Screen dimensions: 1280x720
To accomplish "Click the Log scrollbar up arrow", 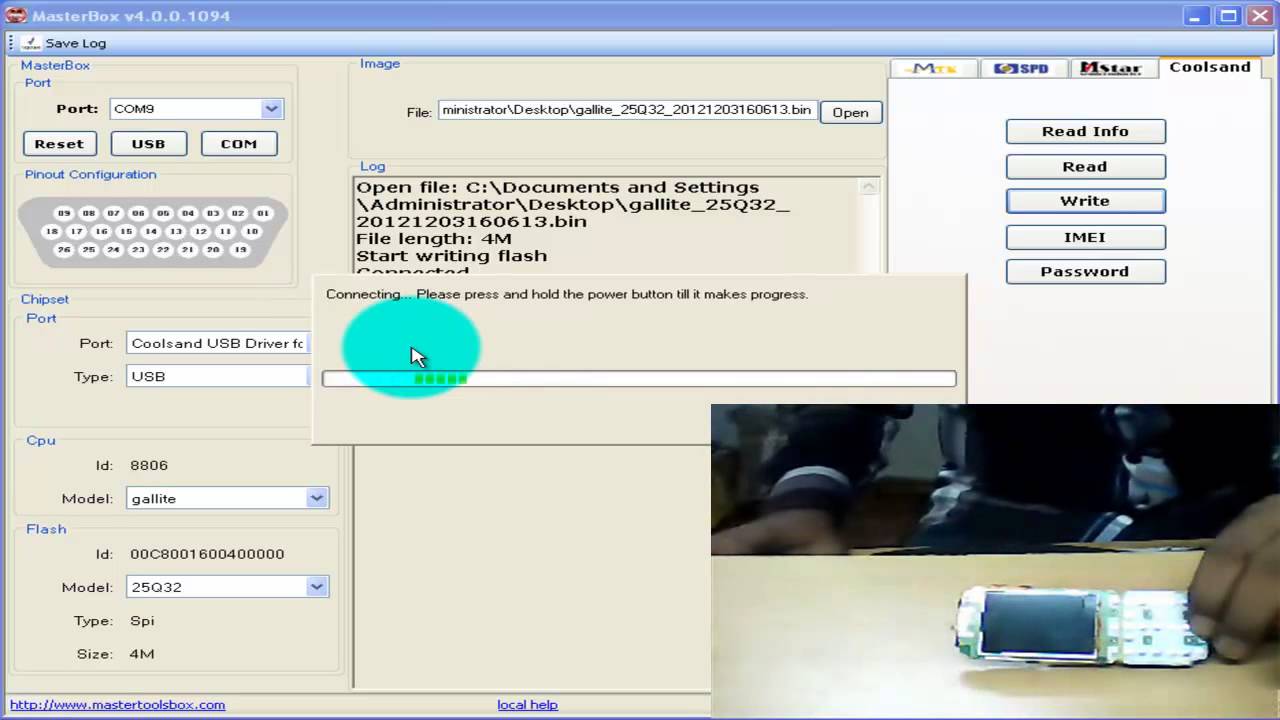I will (x=869, y=187).
